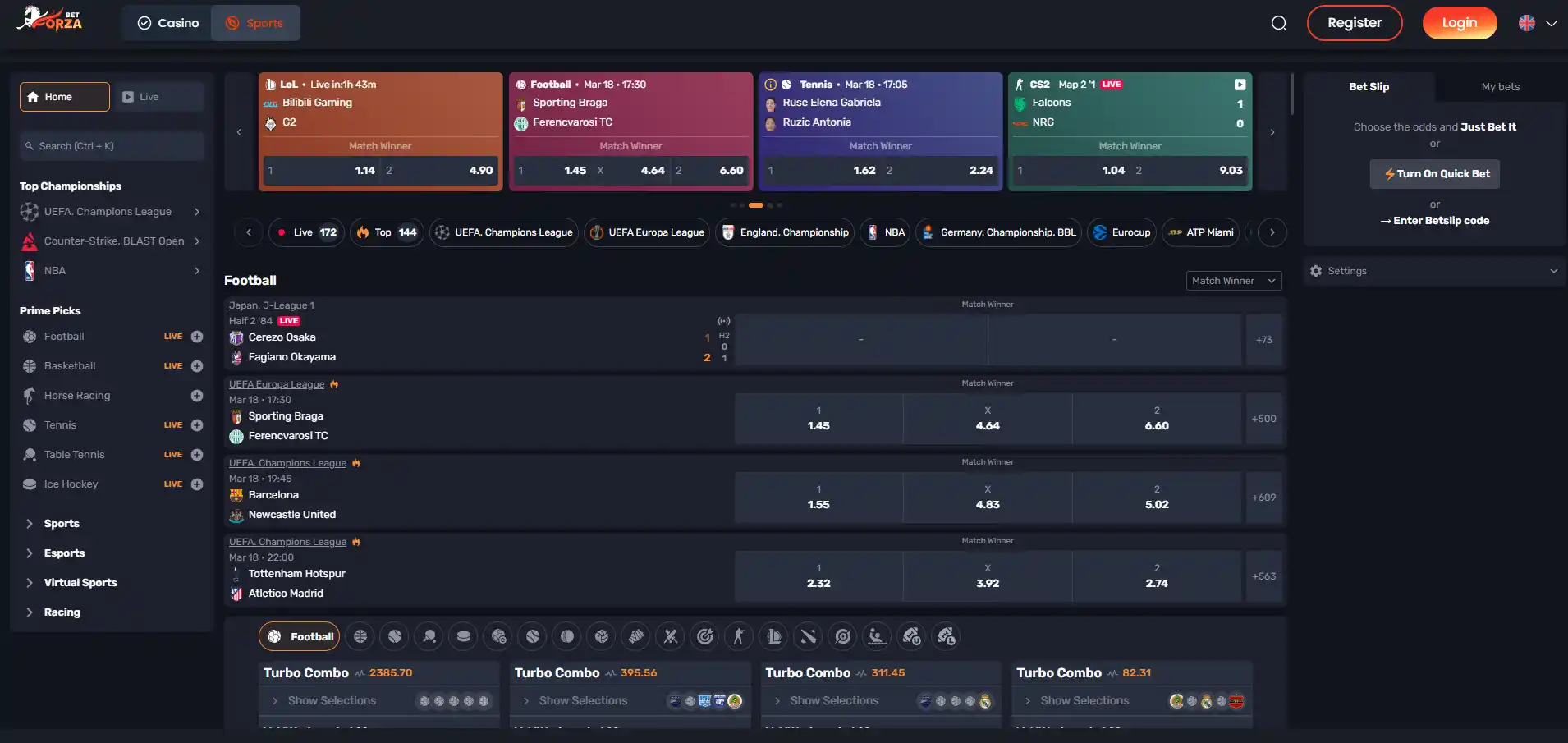The height and width of the screenshot is (743, 1568).
Task: Switch to the My bets tab
Action: (x=1500, y=87)
